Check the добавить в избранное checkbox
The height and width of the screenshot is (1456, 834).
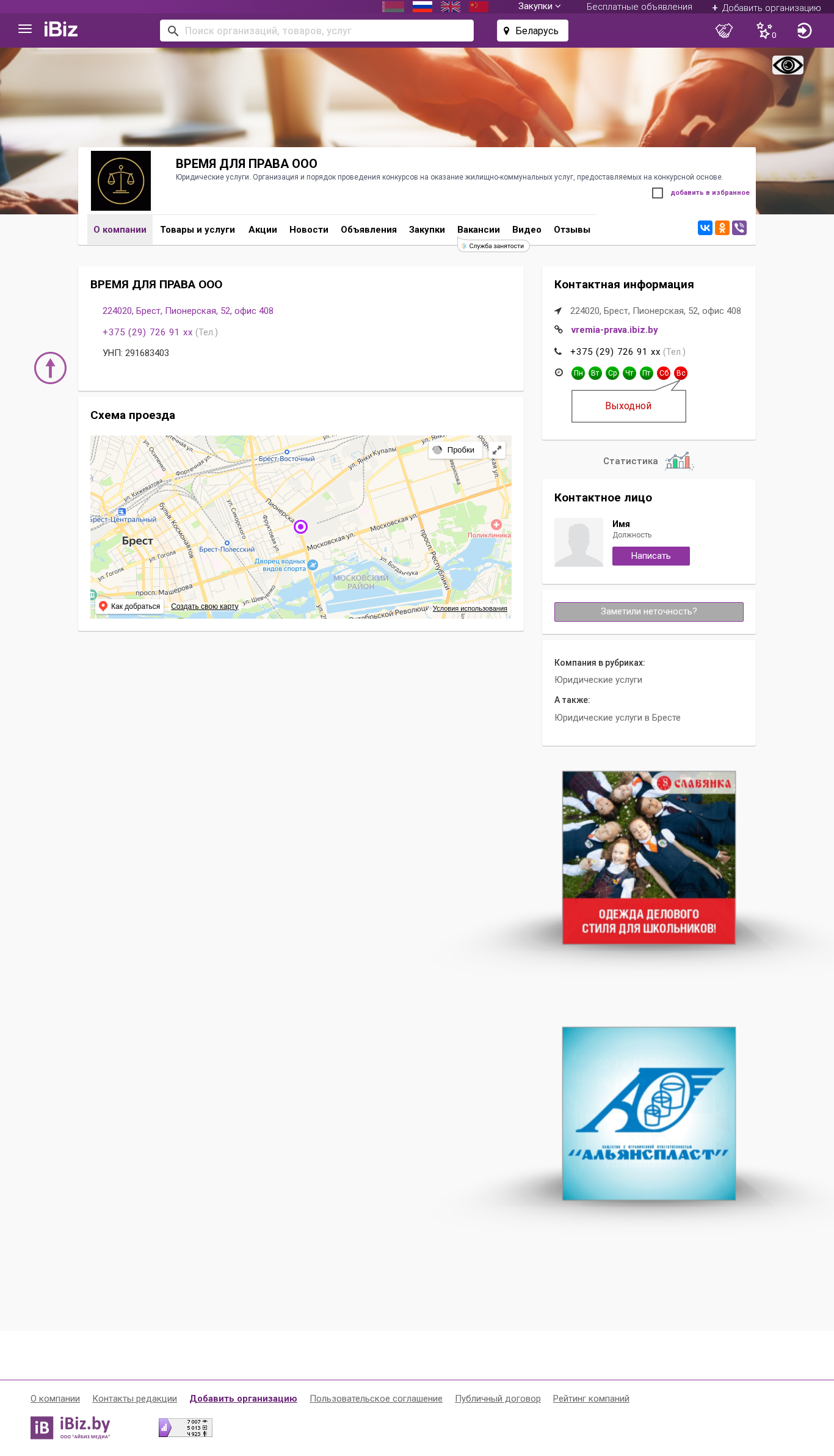658,193
